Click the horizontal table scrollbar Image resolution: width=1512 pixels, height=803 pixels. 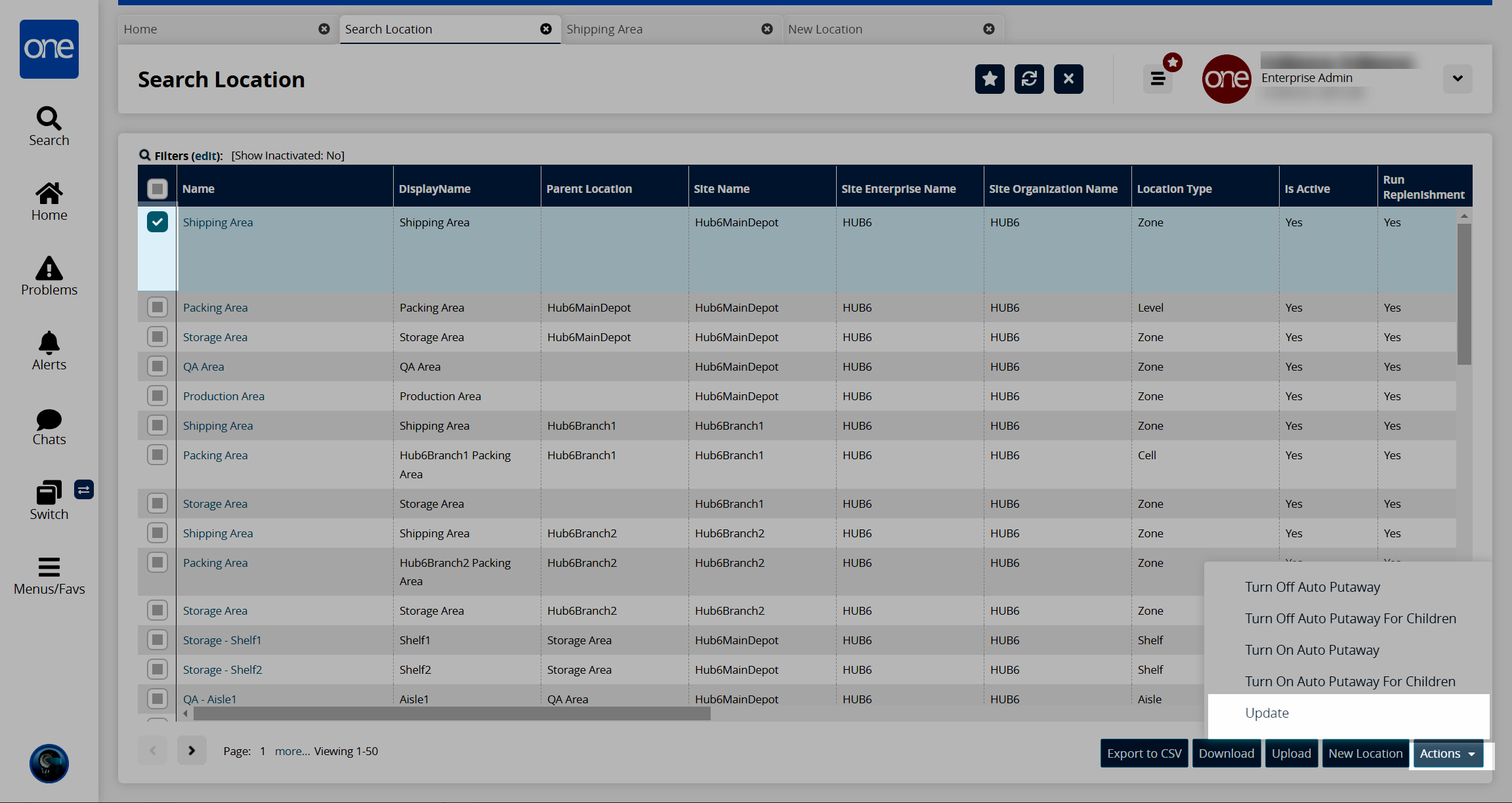[x=451, y=714]
